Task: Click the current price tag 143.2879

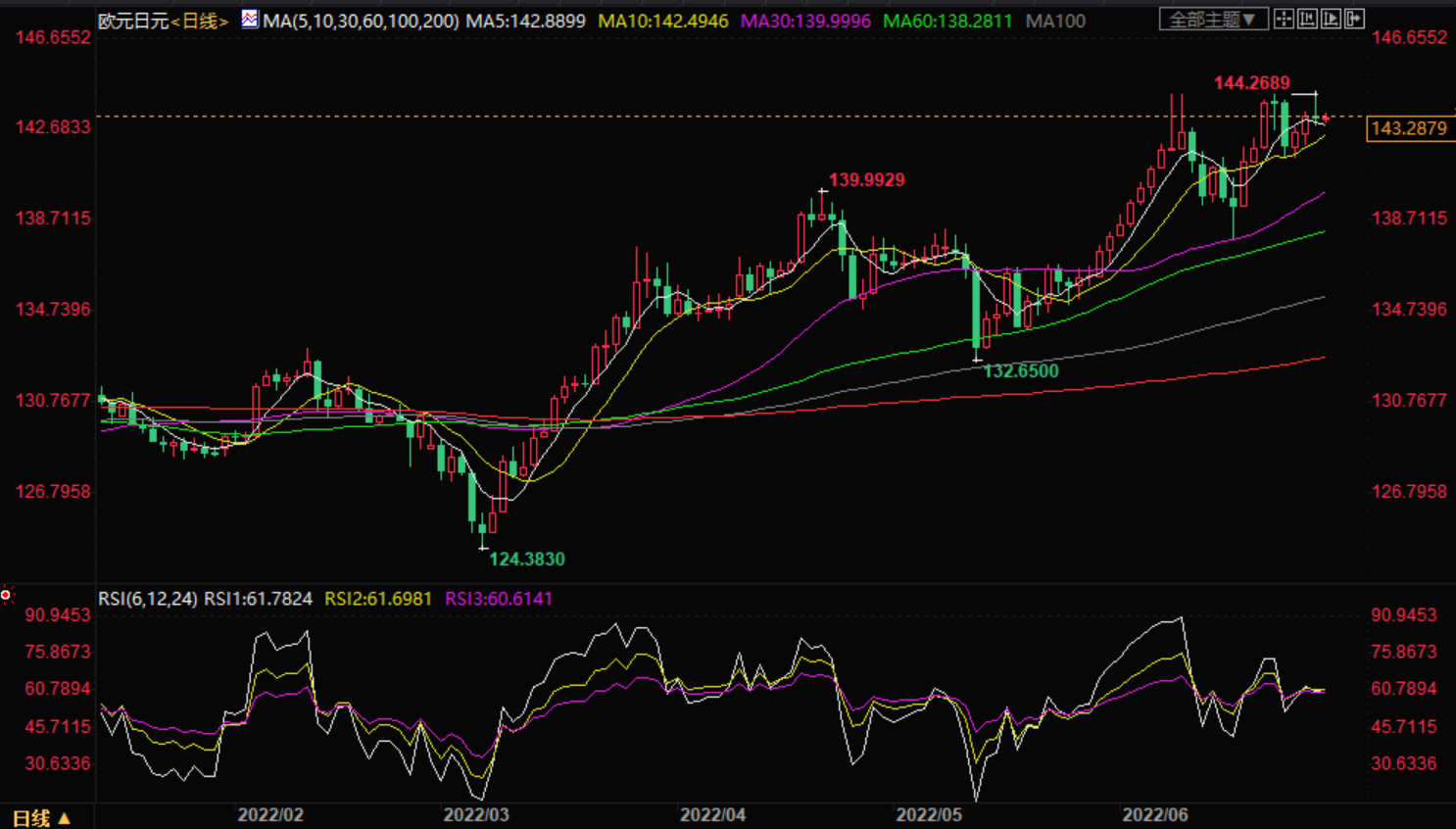Action: pos(1409,128)
